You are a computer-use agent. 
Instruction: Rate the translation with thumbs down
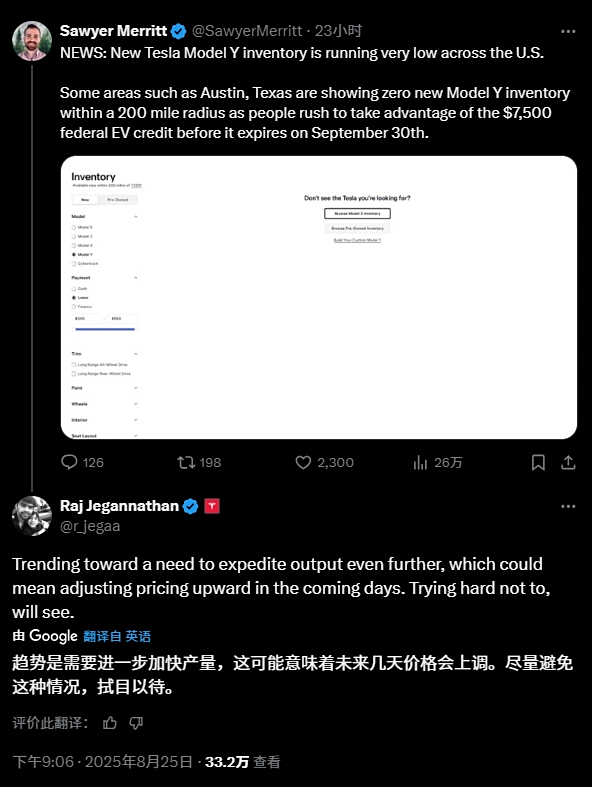[136, 723]
